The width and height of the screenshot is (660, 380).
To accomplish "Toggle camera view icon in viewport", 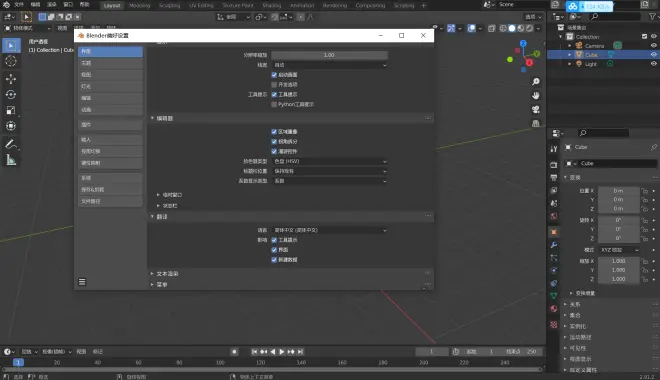I will tap(535, 109).
